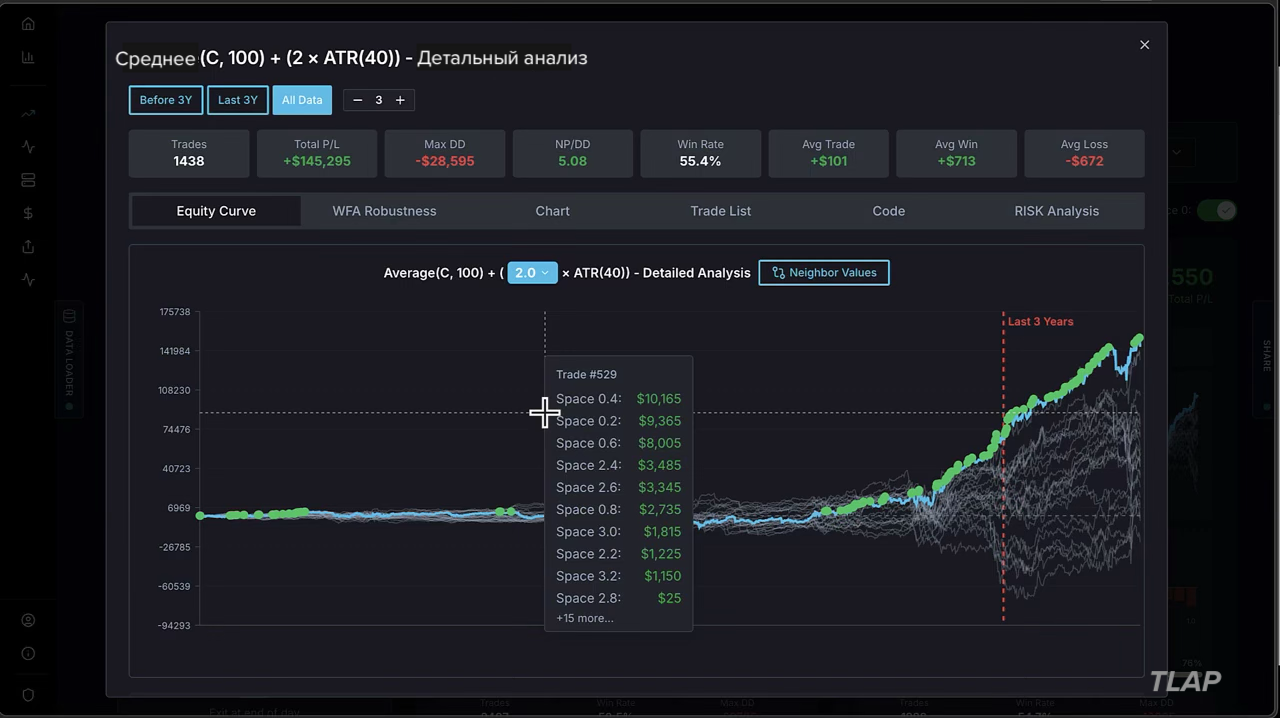
Task: Select the Before 3Y period filter
Action: tap(166, 100)
